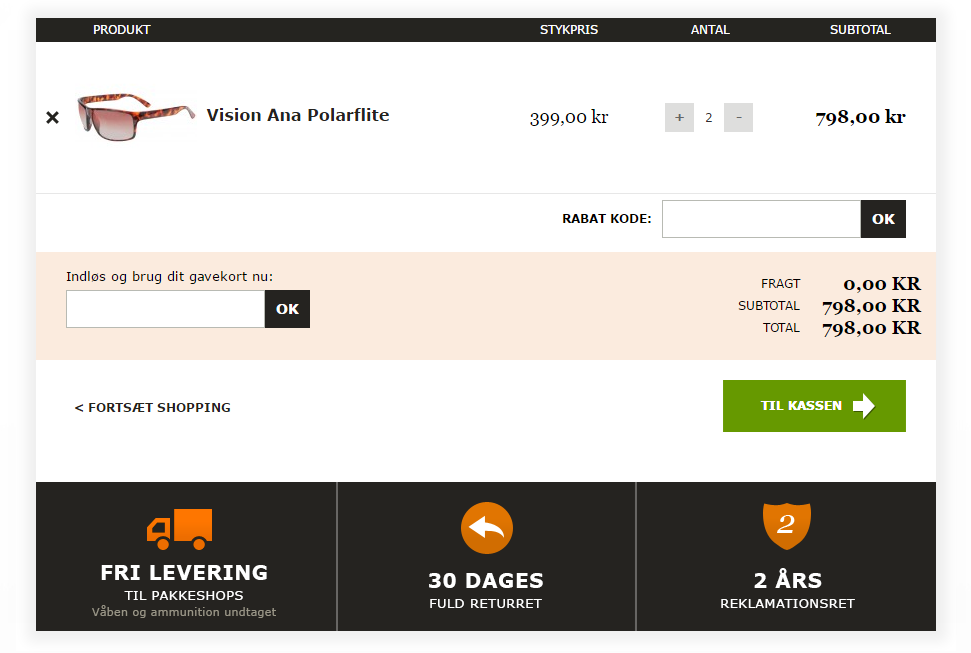This screenshot has height=653, width=971.
Task: Click the Fri levering heading
Action: [184, 573]
